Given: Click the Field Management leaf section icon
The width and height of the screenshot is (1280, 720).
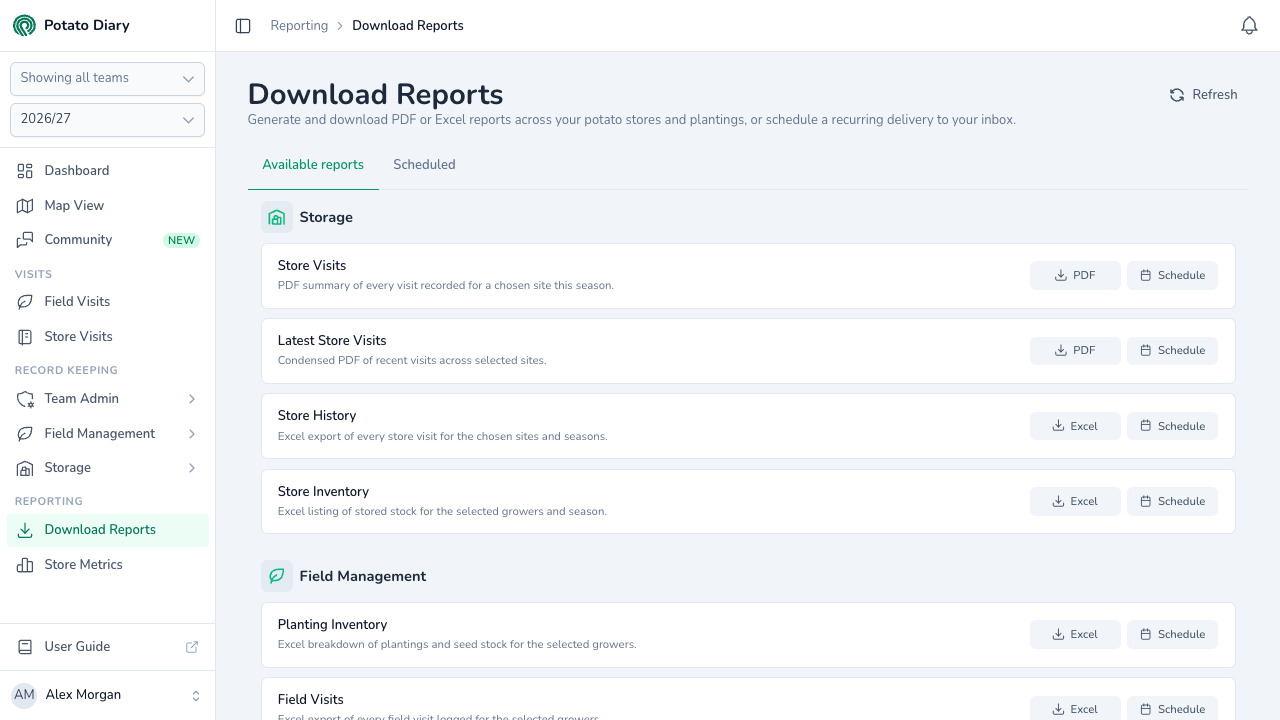Looking at the screenshot, I should (277, 576).
